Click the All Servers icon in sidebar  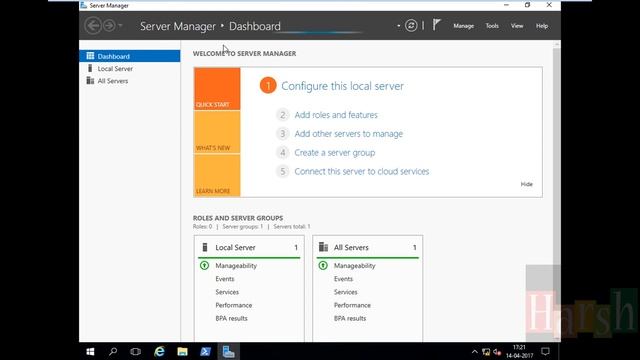(x=90, y=80)
